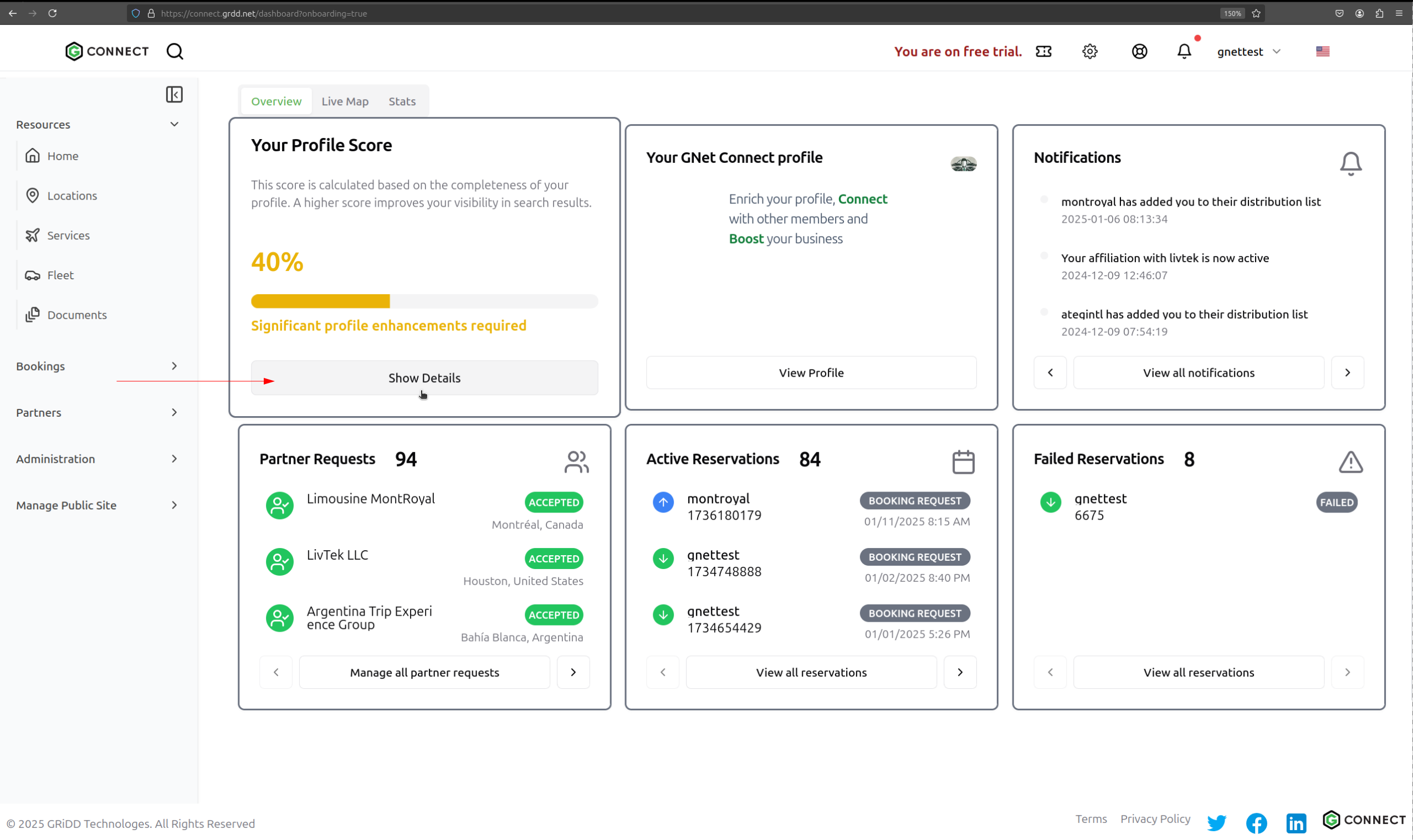Go to next page of partner requests

(572, 673)
